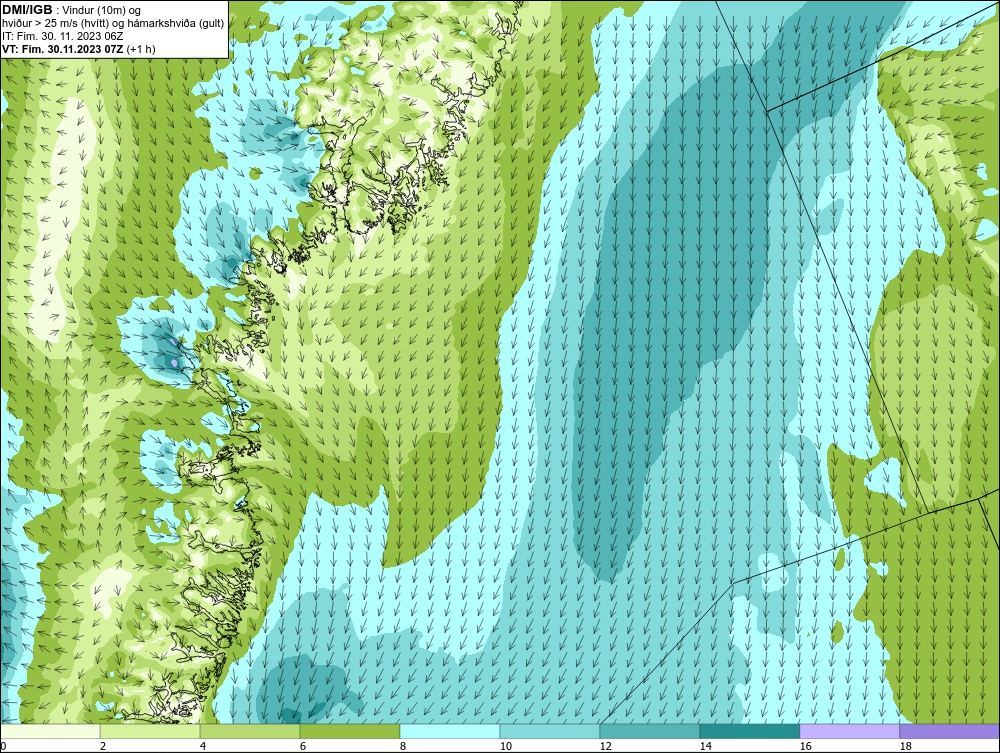The height and width of the screenshot is (753, 1000).
Task: Click the purple legend swatch above 18 m/s
Action: [950, 731]
